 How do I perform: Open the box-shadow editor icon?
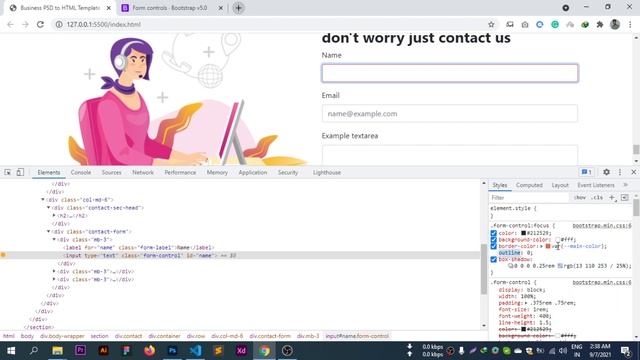[x=510, y=266]
